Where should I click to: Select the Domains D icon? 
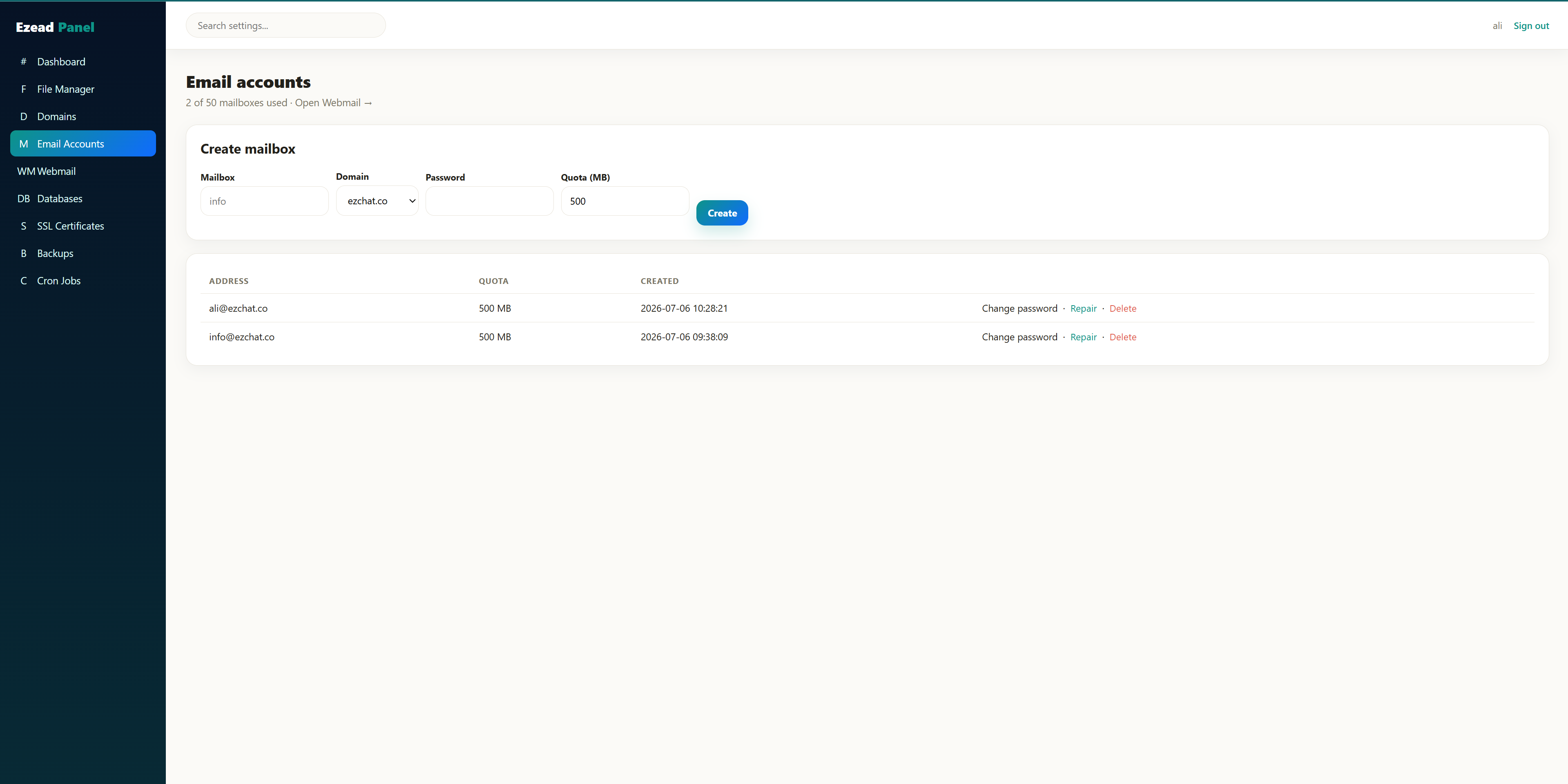pyautogui.click(x=24, y=116)
